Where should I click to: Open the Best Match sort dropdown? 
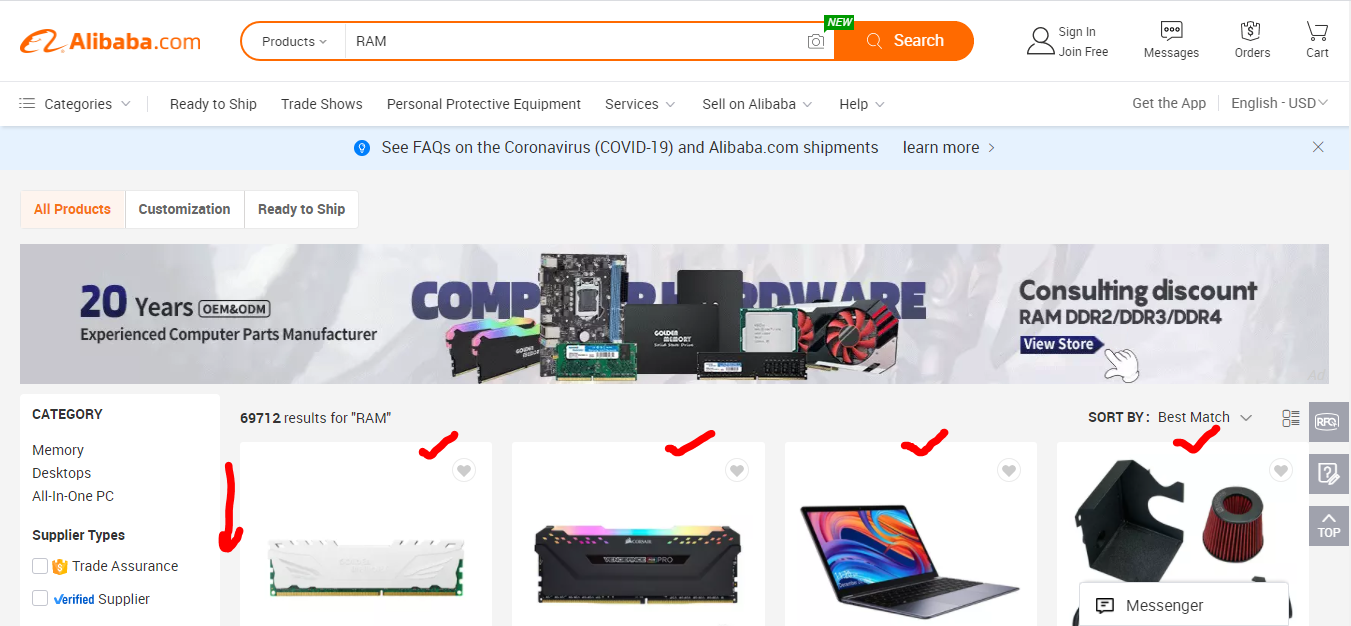[x=1205, y=417]
